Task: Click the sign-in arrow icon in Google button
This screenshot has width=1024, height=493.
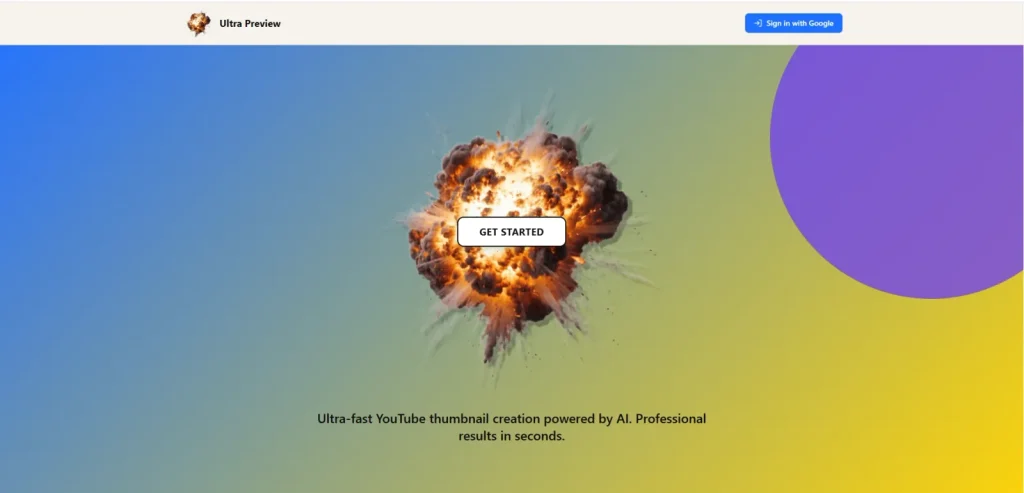Action: point(758,23)
